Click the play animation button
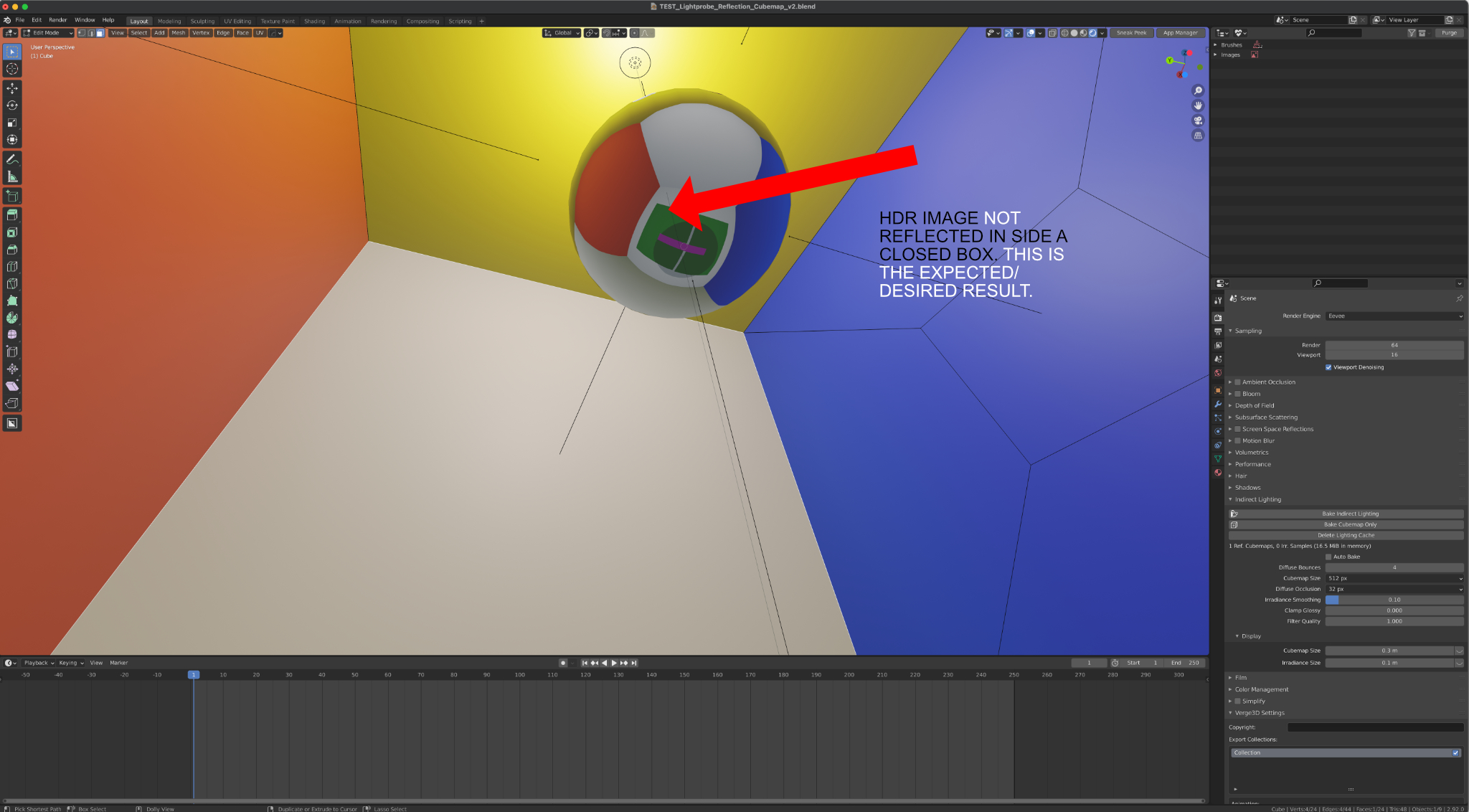The height and width of the screenshot is (812, 1469). (614, 663)
